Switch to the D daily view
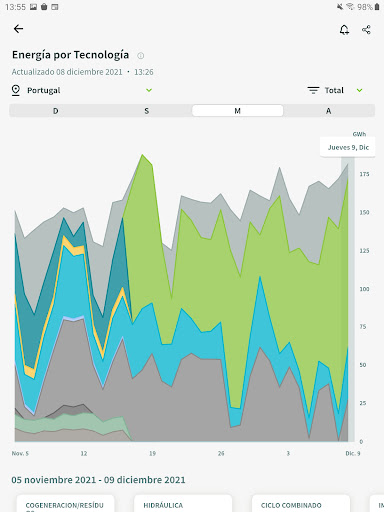The height and width of the screenshot is (512, 384). [55, 111]
